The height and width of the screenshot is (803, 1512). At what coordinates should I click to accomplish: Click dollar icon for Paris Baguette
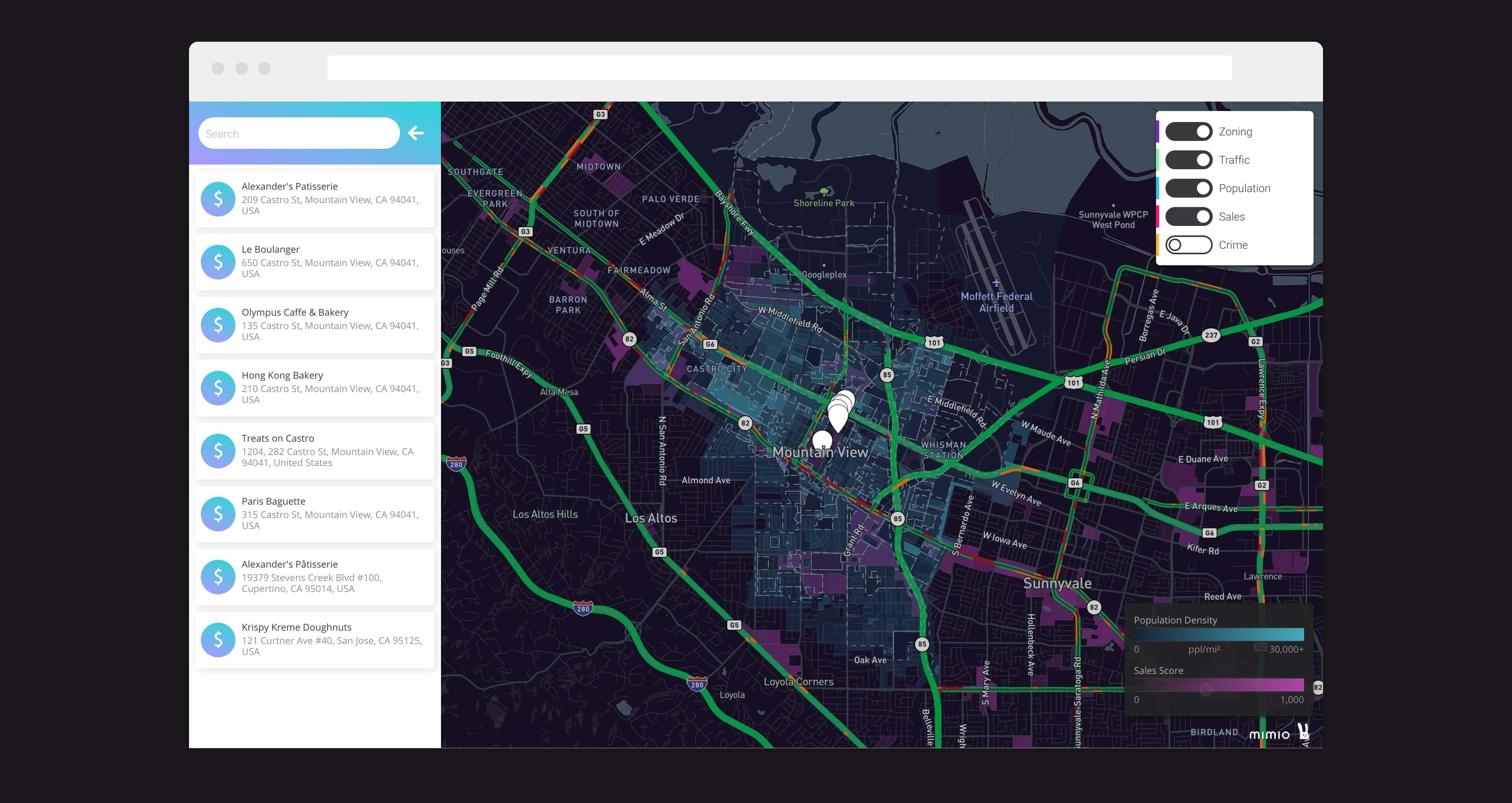[218, 514]
